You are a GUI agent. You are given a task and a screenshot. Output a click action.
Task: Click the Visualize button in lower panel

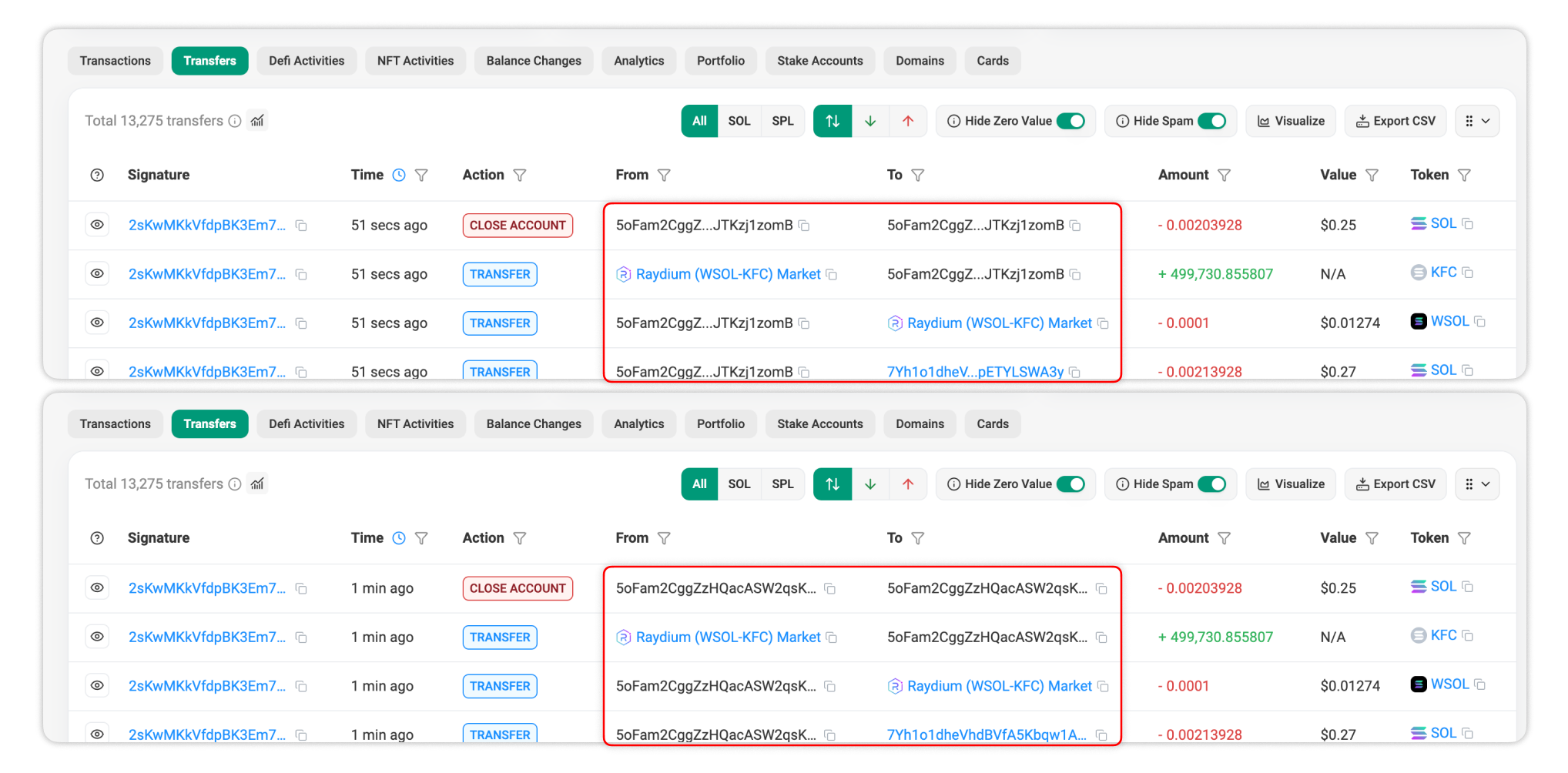1291,484
